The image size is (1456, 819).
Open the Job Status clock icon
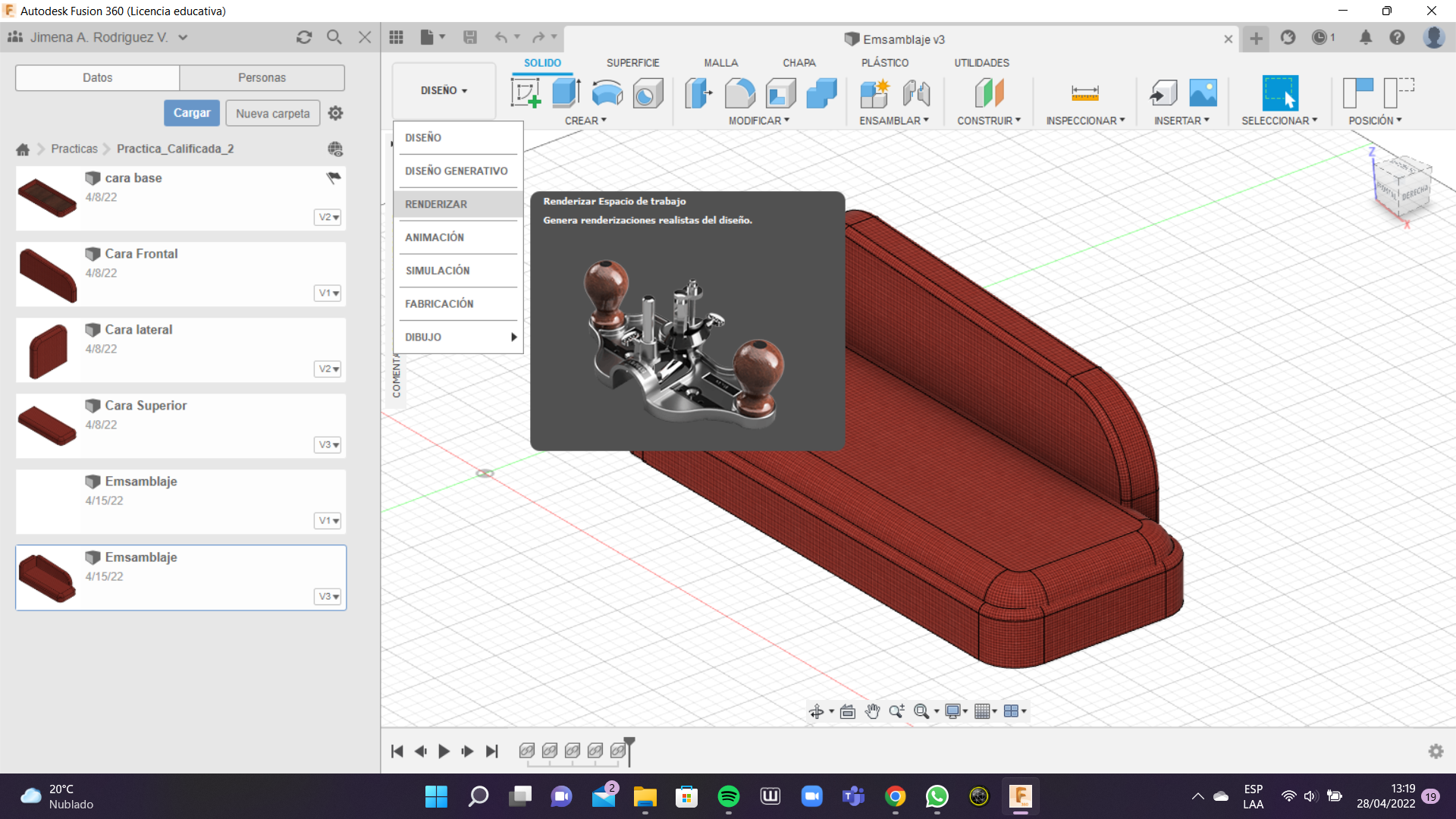(1320, 37)
